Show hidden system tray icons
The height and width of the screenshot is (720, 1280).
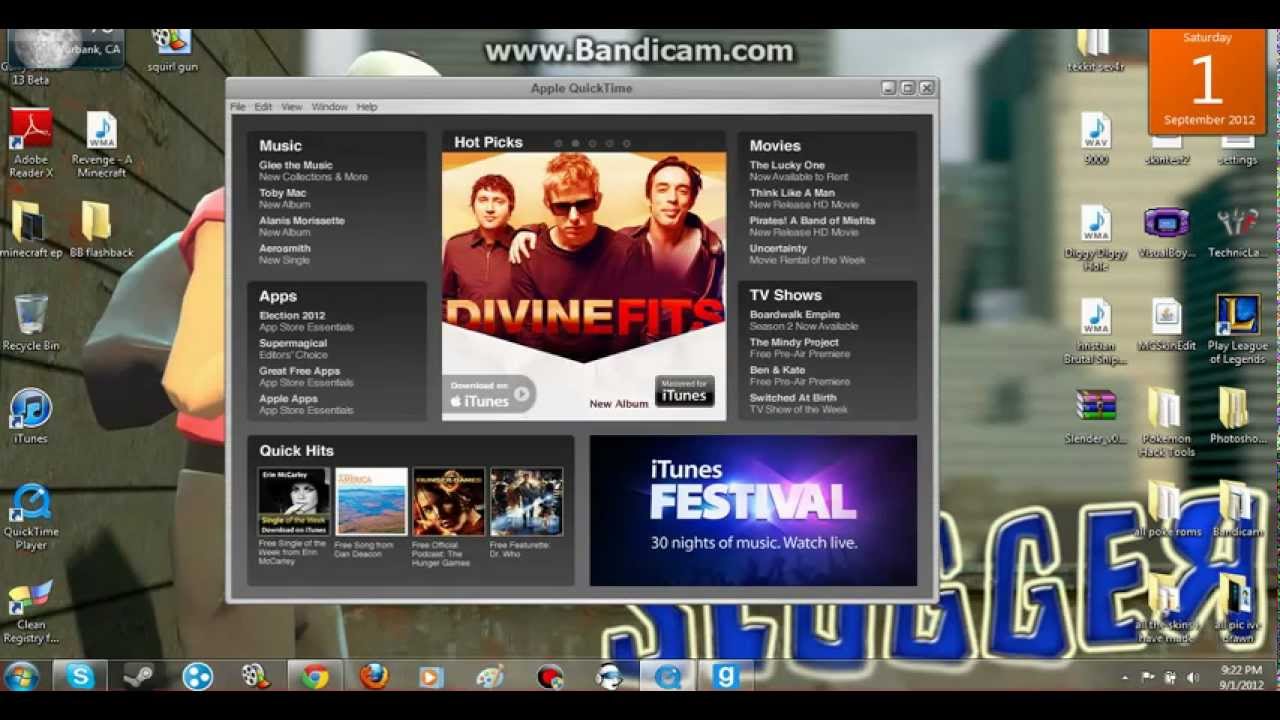point(1126,677)
